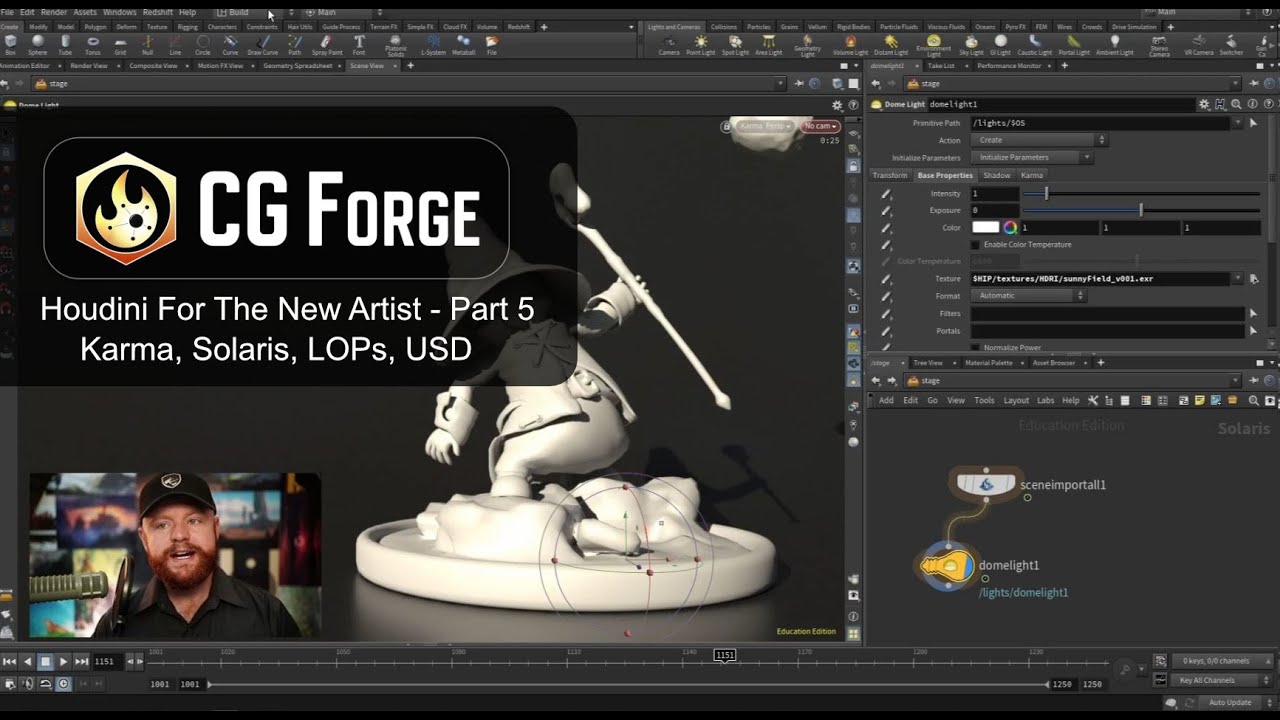Toggle real time playback in the playbar
This screenshot has width=1280, height=720.
(x=64, y=684)
